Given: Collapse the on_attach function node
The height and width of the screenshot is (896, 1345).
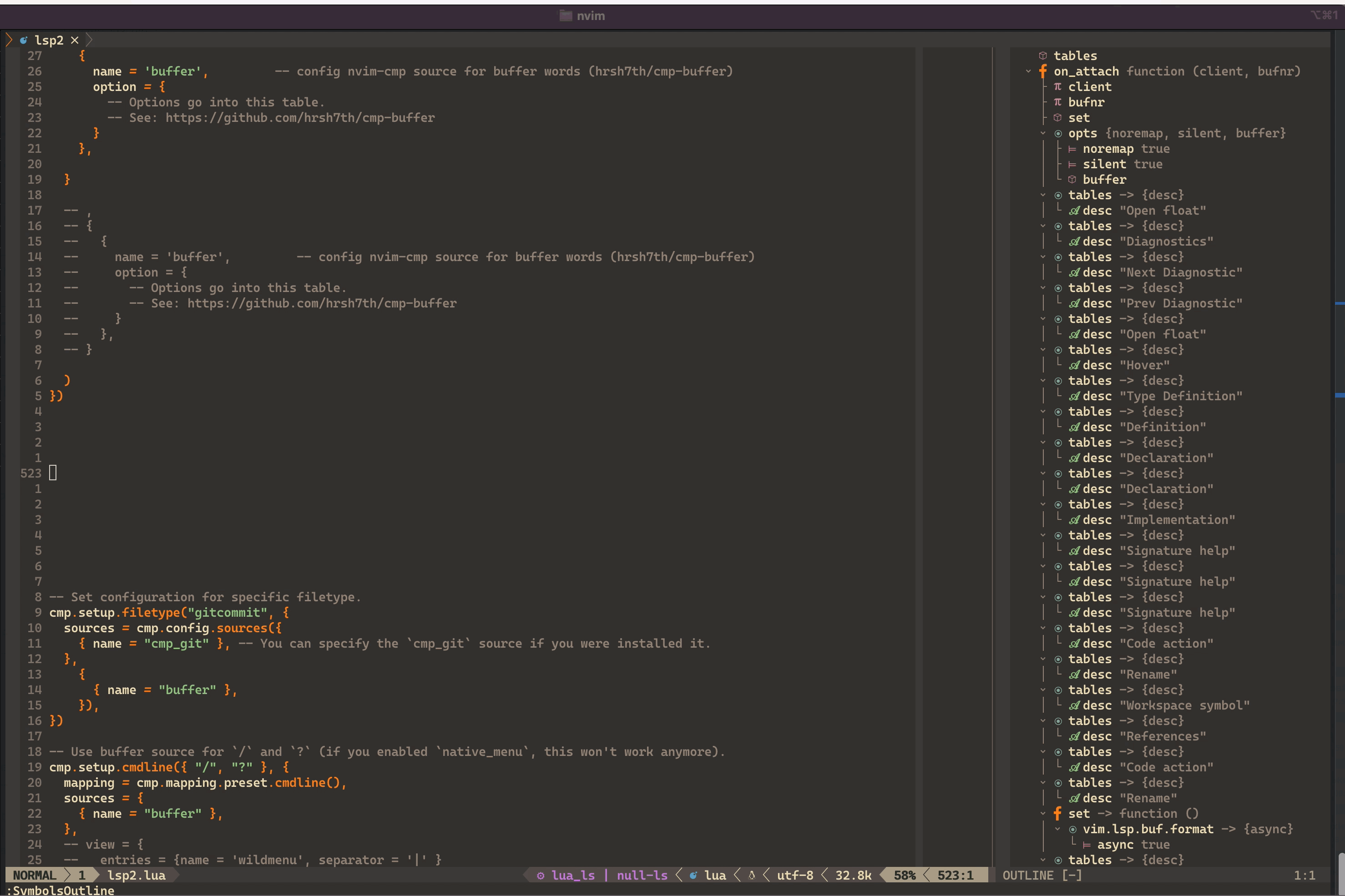Looking at the screenshot, I should 1028,71.
